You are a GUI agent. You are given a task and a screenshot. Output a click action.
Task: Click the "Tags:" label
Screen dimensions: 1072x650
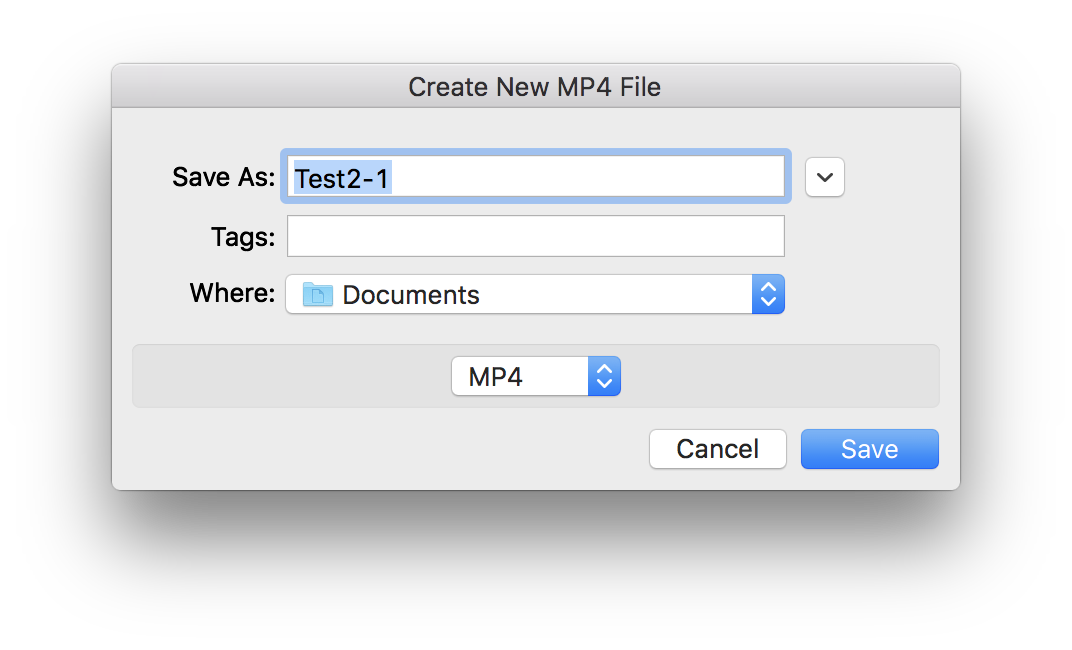(242, 237)
